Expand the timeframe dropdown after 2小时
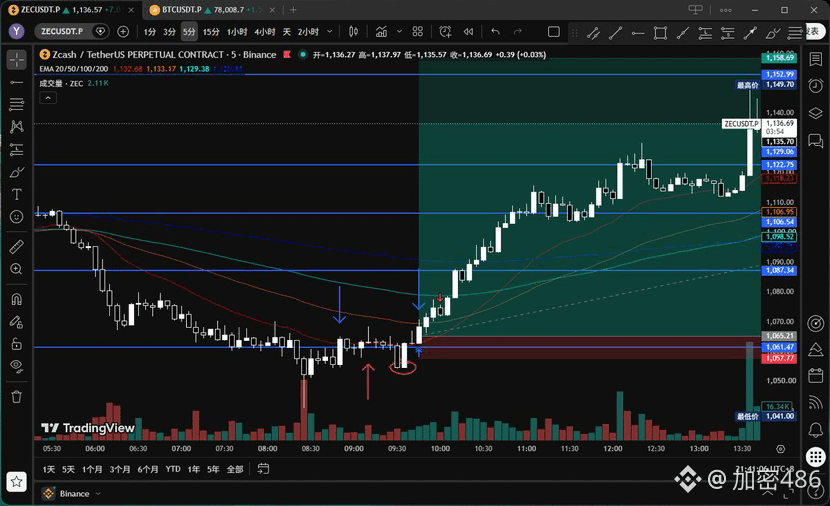830x506 pixels. [x=330, y=32]
